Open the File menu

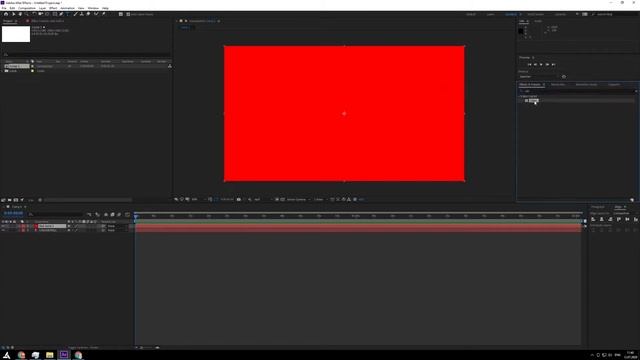(x=4, y=8)
